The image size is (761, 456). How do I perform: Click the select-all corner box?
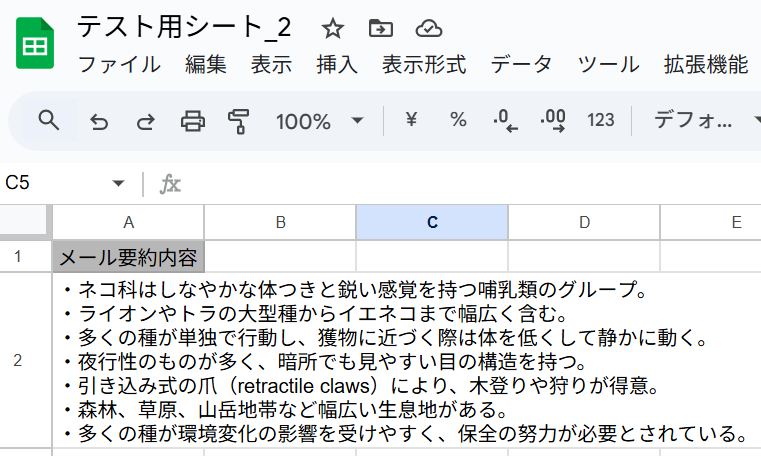(x=24, y=222)
